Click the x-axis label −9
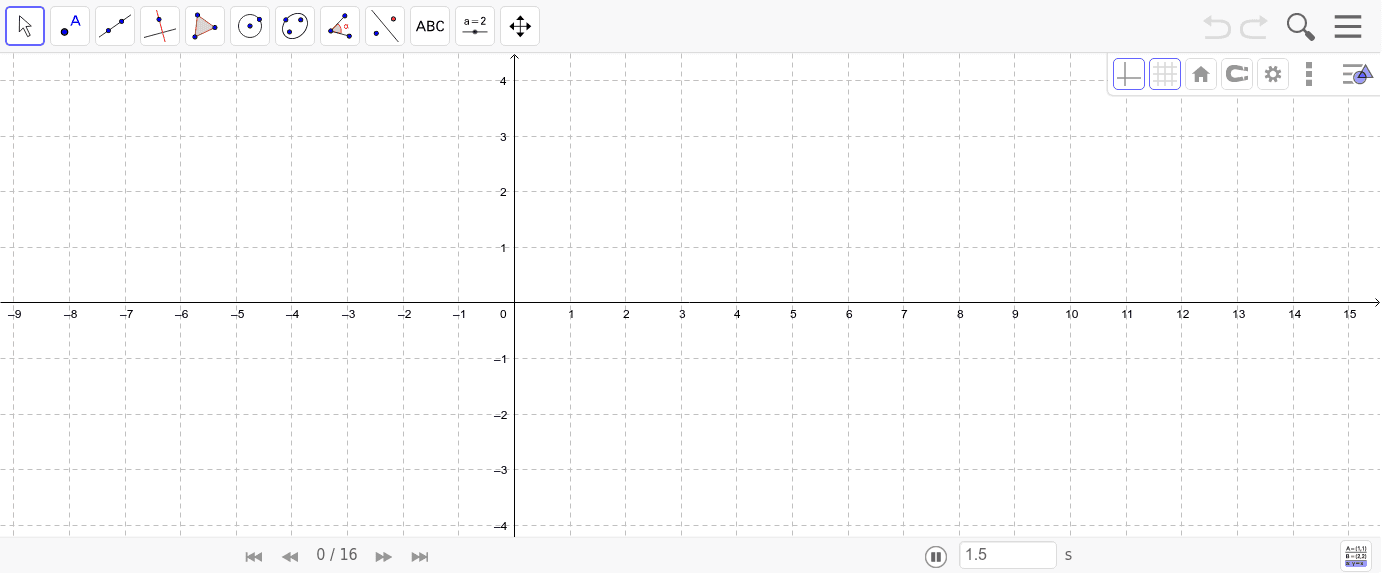The height and width of the screenshot is (574, 1382). click(14, 314)
